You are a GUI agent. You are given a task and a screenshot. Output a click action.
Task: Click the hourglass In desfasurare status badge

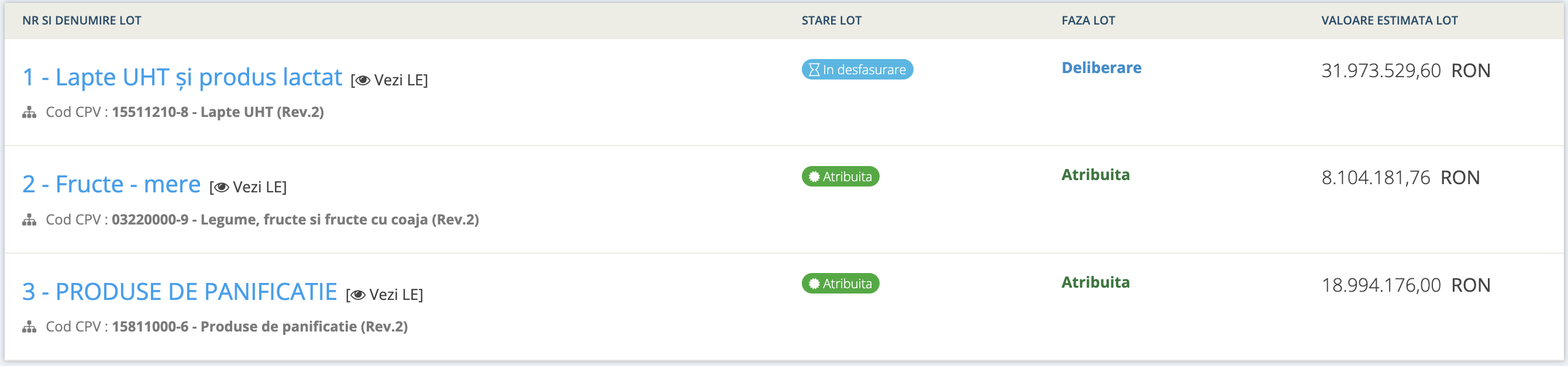coord(856,70)
